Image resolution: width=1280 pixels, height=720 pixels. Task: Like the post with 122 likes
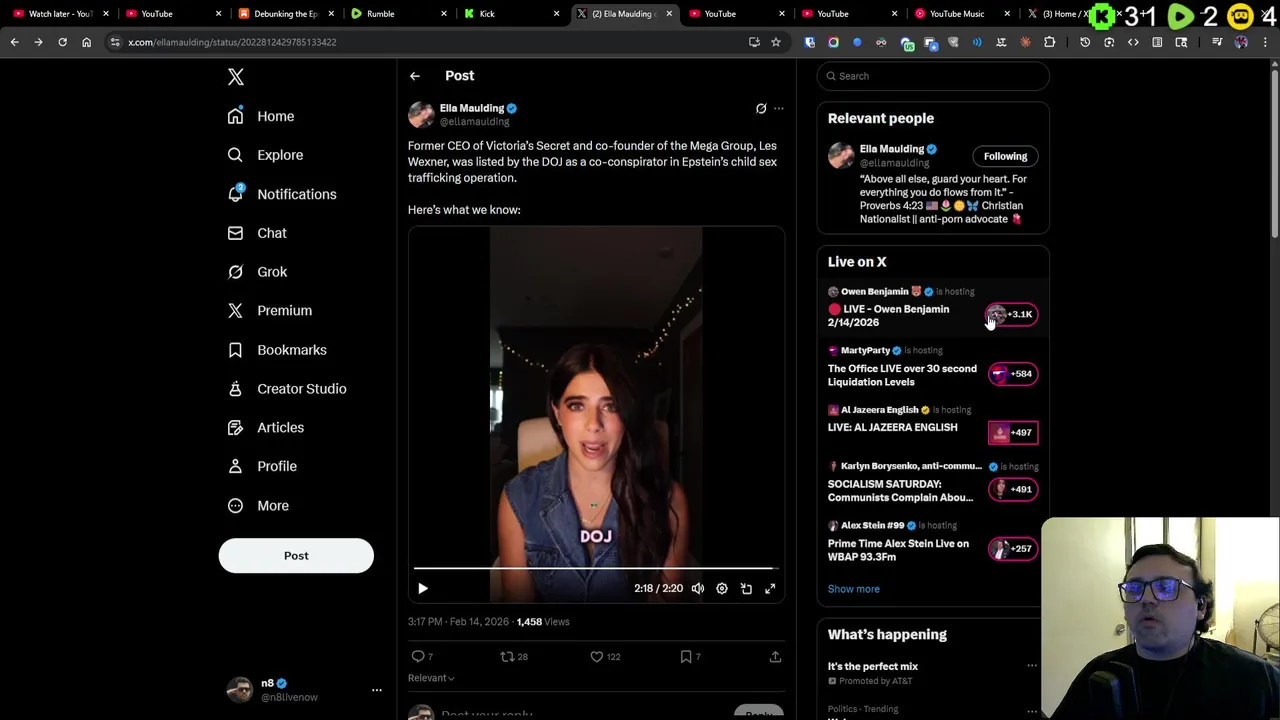[x=605, y=657]
